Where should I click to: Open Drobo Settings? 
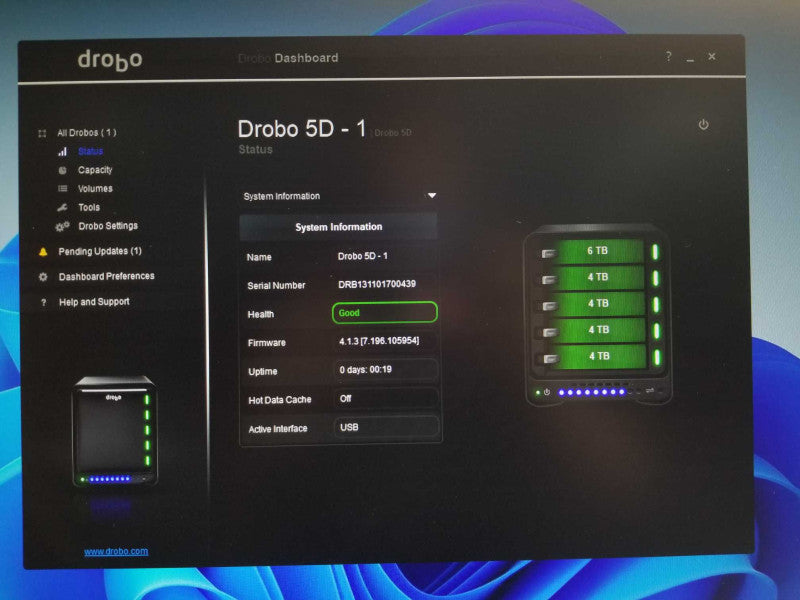[108, 226]
